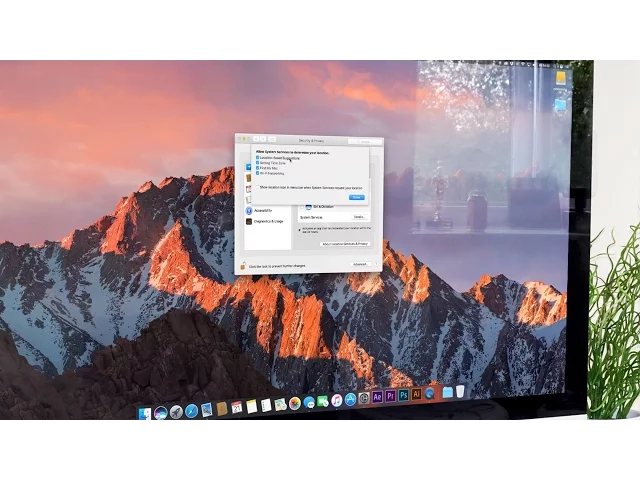
Task: Click the Done button
Action: tap(355, 197)
